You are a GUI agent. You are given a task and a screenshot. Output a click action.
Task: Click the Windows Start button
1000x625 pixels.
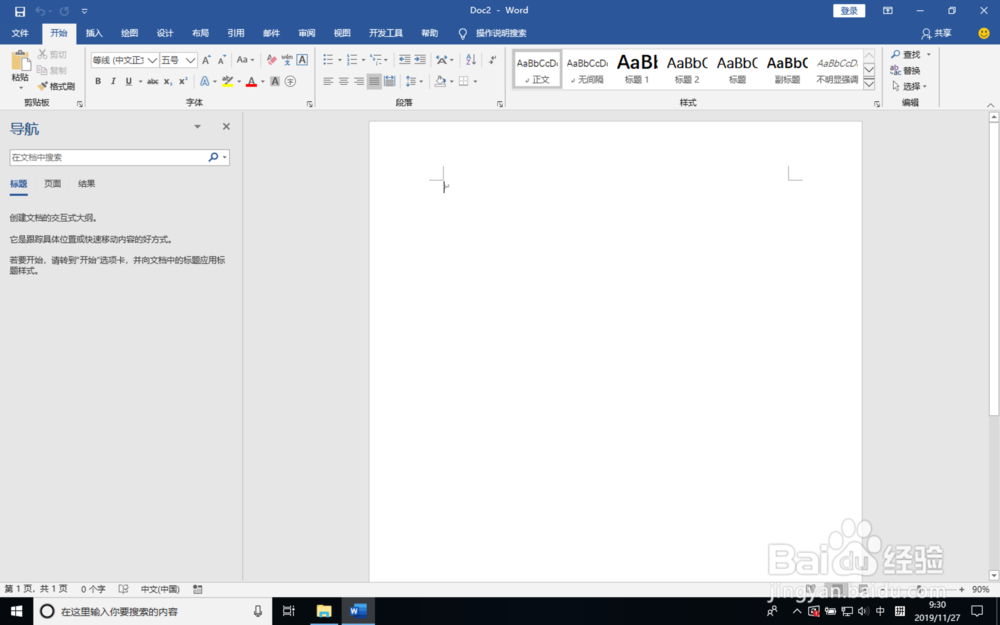16,611
